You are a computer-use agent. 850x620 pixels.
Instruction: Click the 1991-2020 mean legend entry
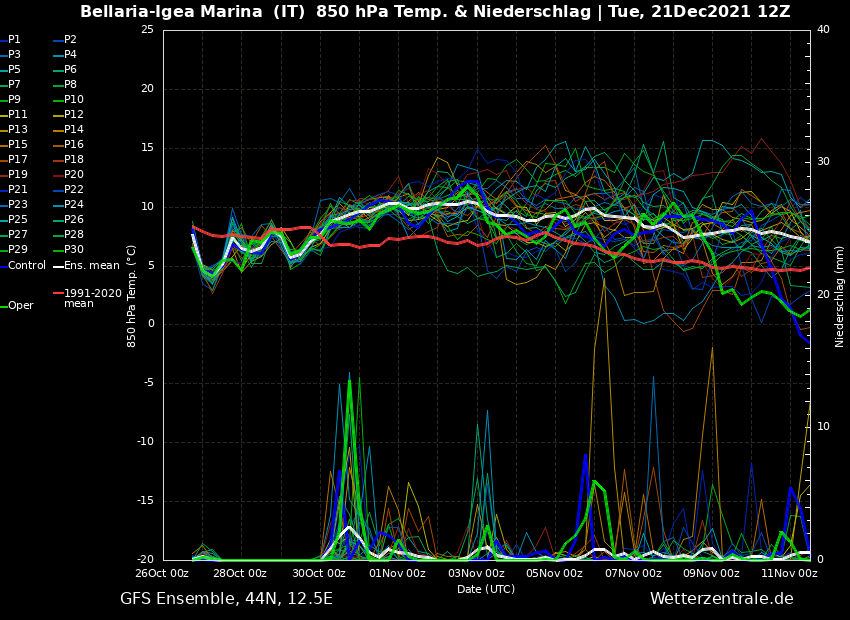tap(92, 298)
